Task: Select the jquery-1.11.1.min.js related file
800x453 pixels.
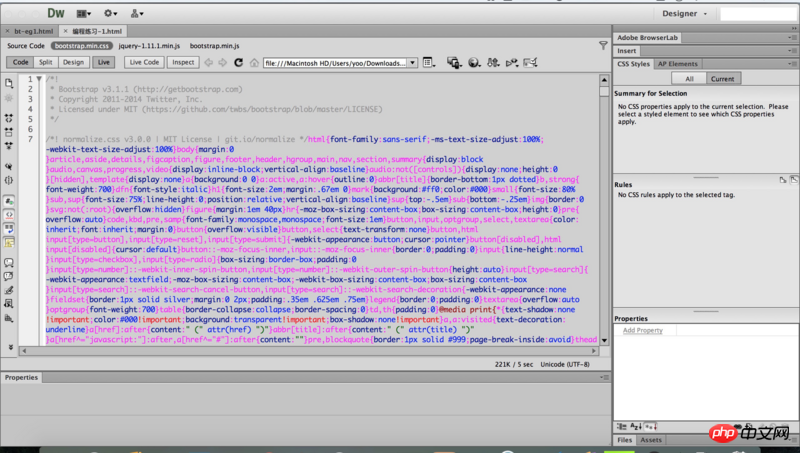Action: pos(149,46)
